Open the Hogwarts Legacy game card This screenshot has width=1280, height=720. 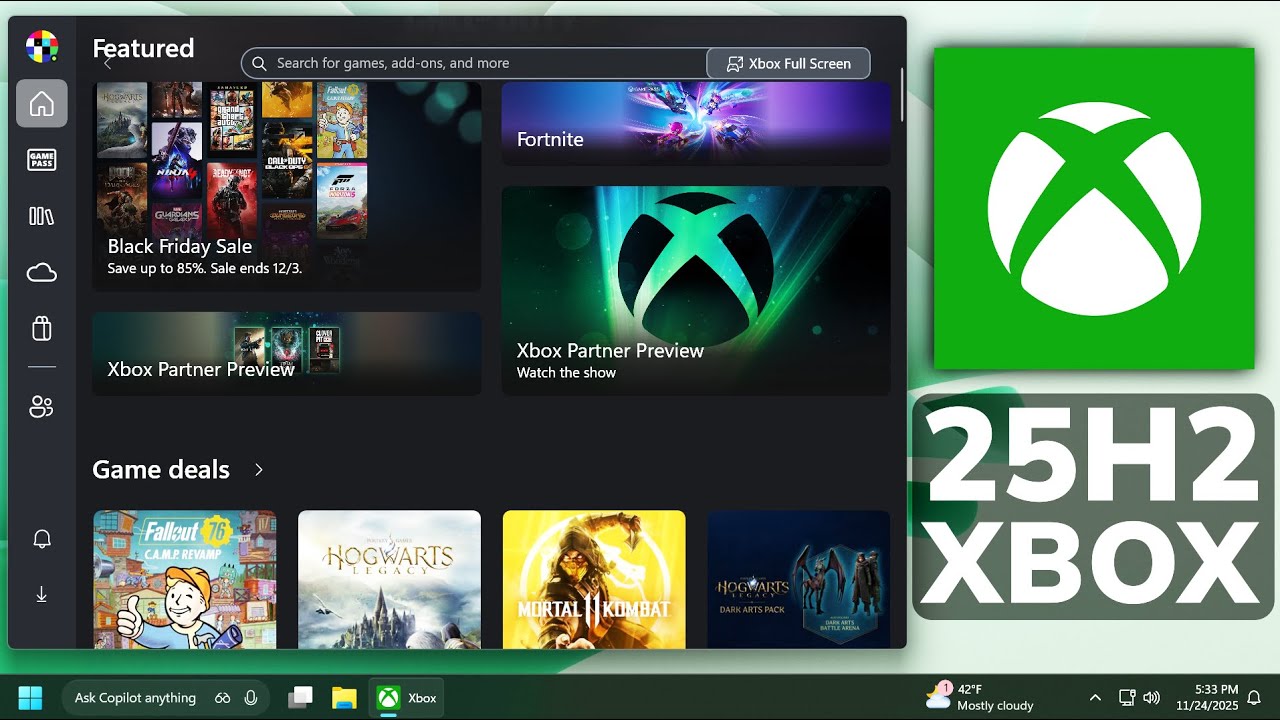click(x=389, y=580)
